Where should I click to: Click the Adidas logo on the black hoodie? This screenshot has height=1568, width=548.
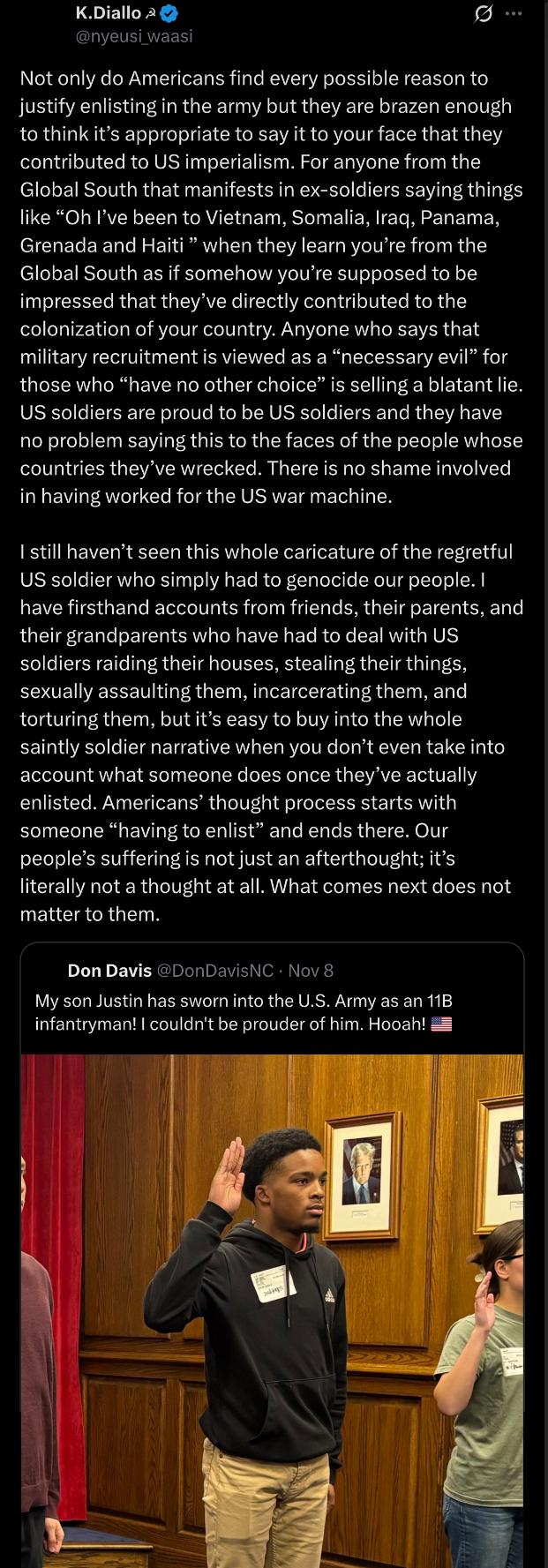tap(329, 1295)
